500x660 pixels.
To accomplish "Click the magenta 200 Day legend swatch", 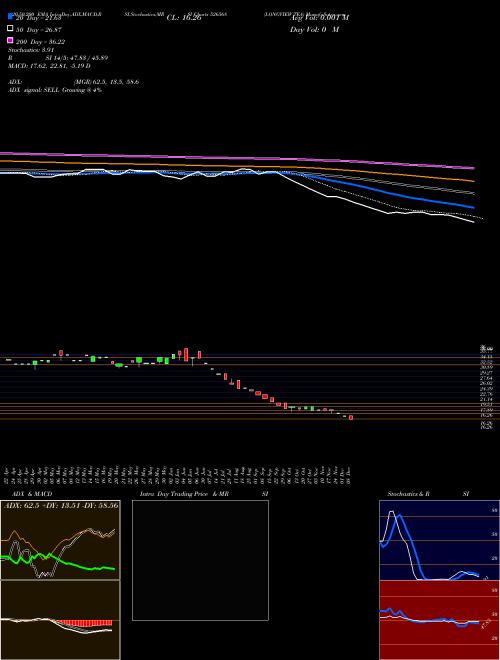I will tap(10, 40).
